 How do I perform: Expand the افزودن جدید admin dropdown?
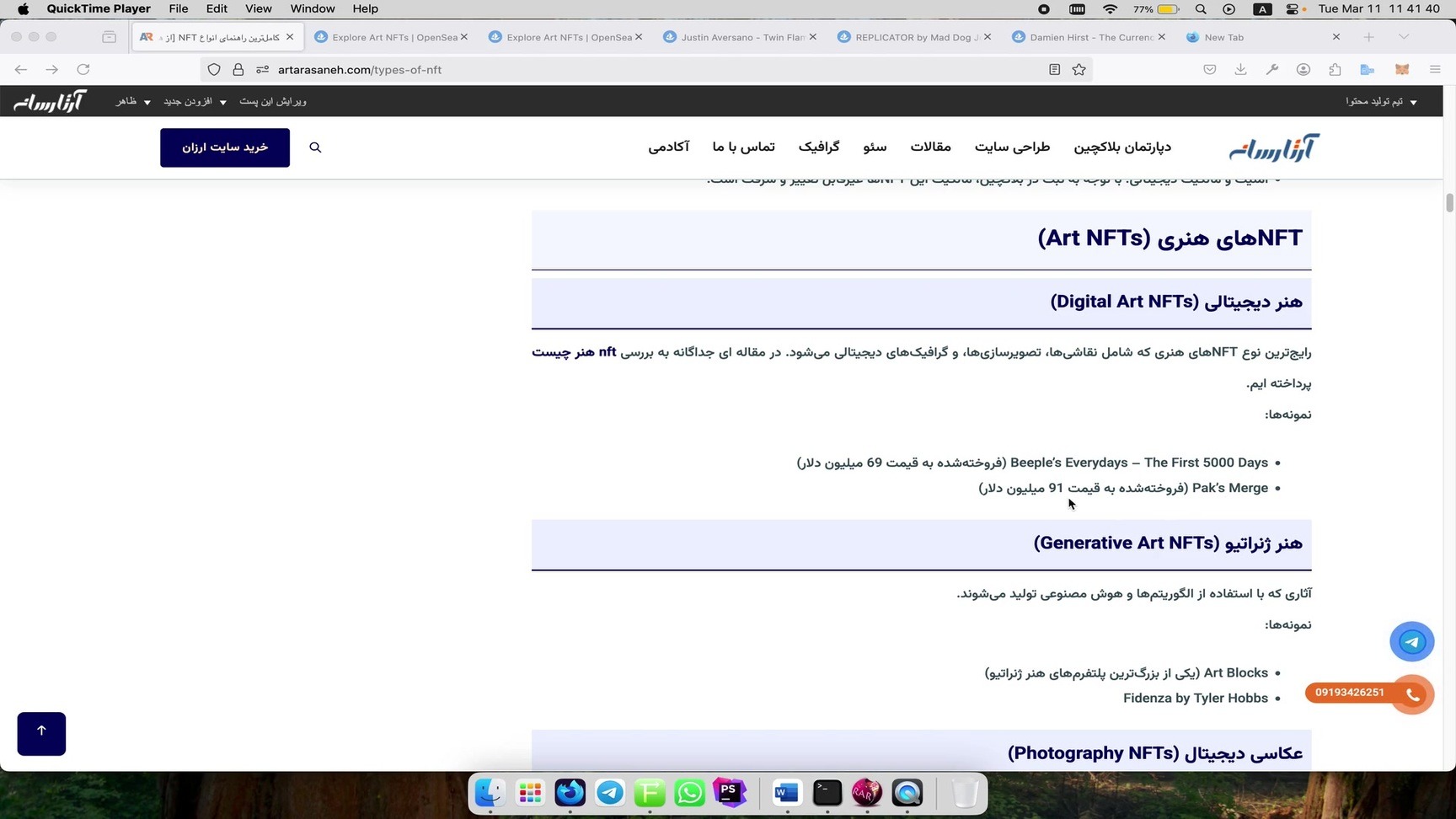point(195,102)
